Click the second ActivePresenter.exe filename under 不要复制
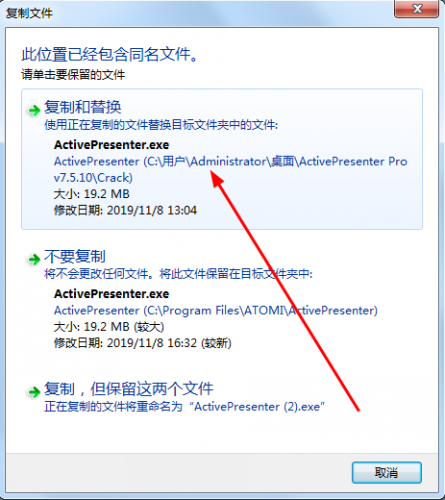Image resolution: width=445 pixels, height=500 pixels. coord(111,294)
